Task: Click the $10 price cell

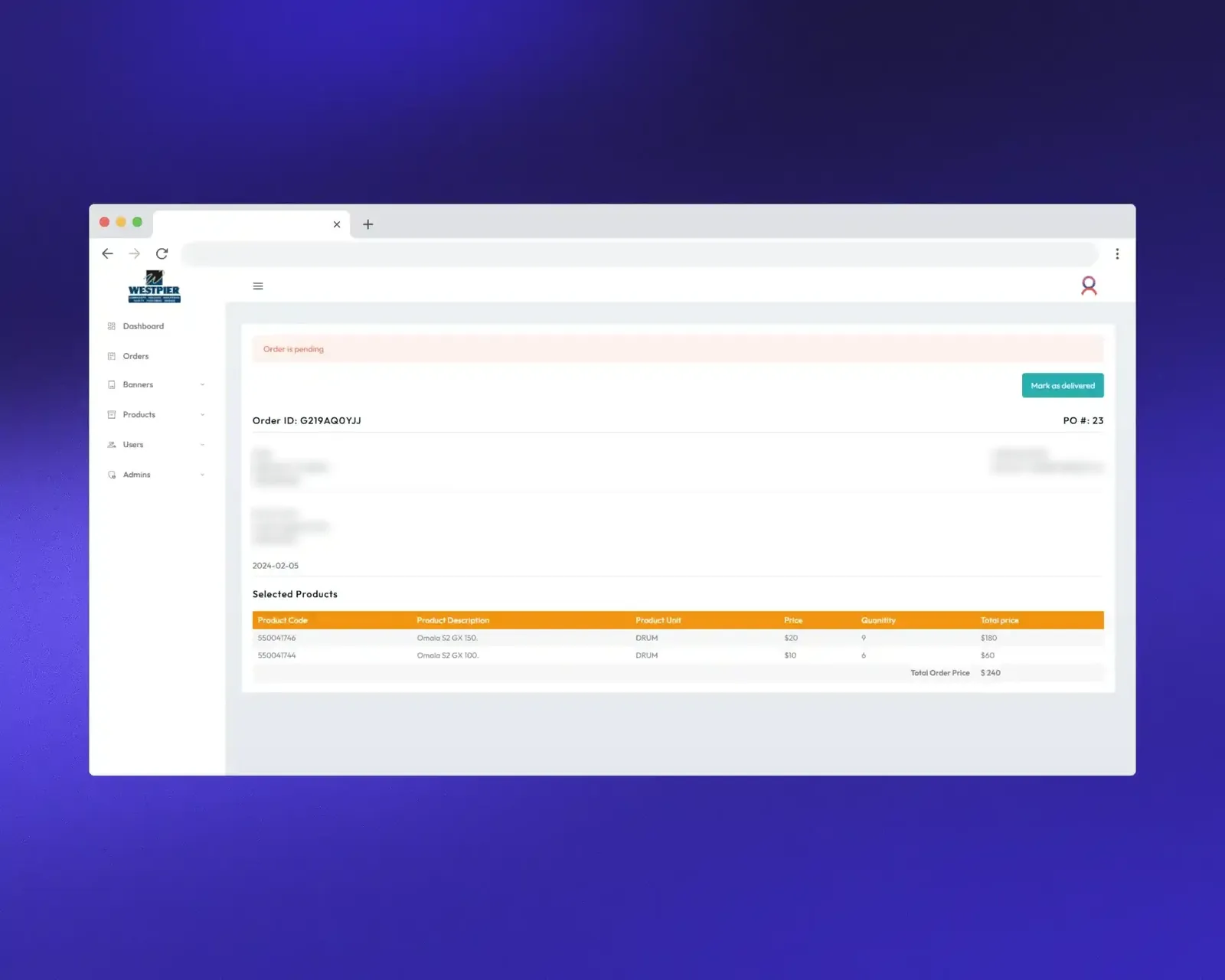Action: pos(790,655)
